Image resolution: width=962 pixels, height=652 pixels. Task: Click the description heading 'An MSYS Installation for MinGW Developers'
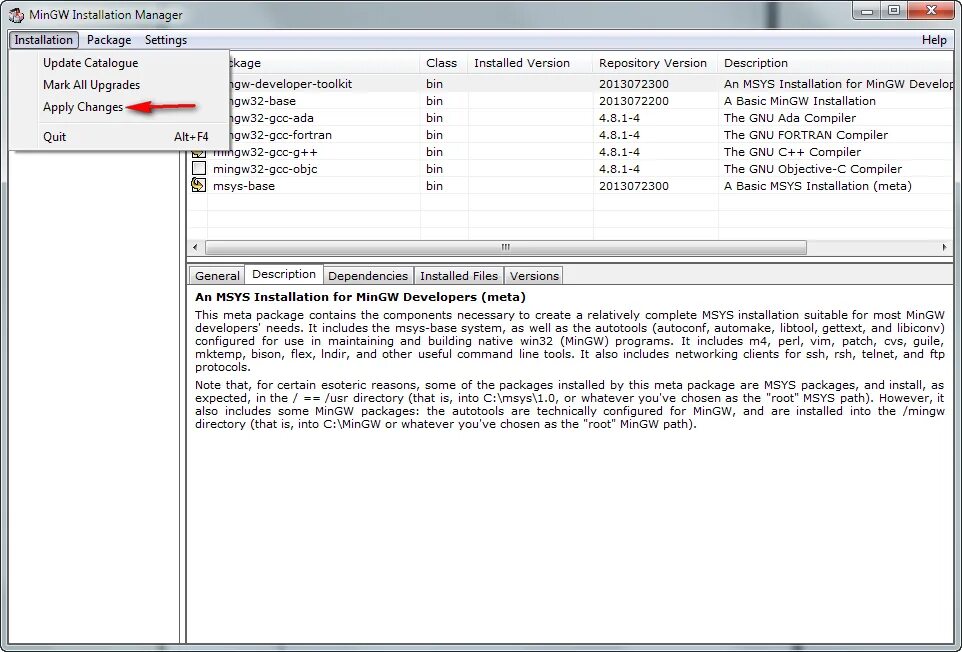(x=360, y=297)
